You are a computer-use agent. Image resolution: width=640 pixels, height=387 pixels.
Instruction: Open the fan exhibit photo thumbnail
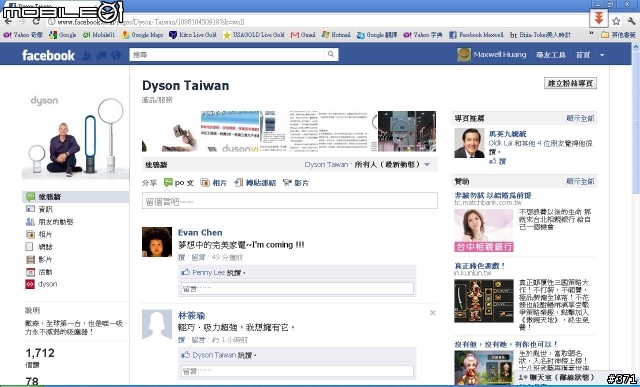pos(407,131)
